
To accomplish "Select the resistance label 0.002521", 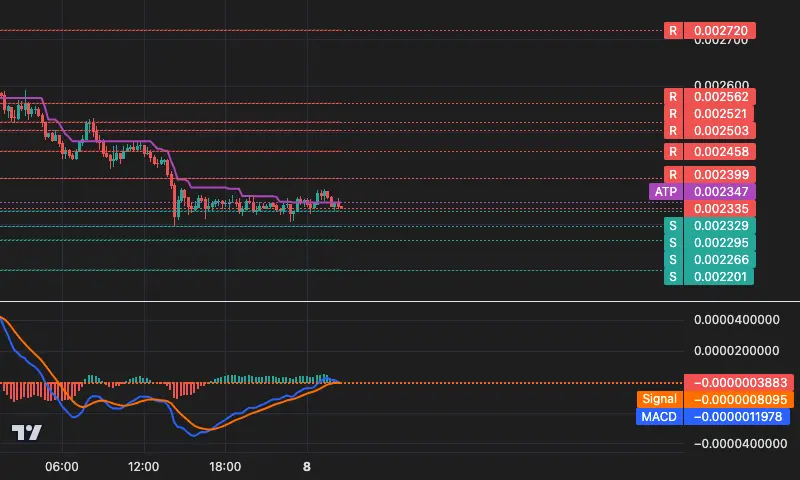I will (x=709, y=114).
